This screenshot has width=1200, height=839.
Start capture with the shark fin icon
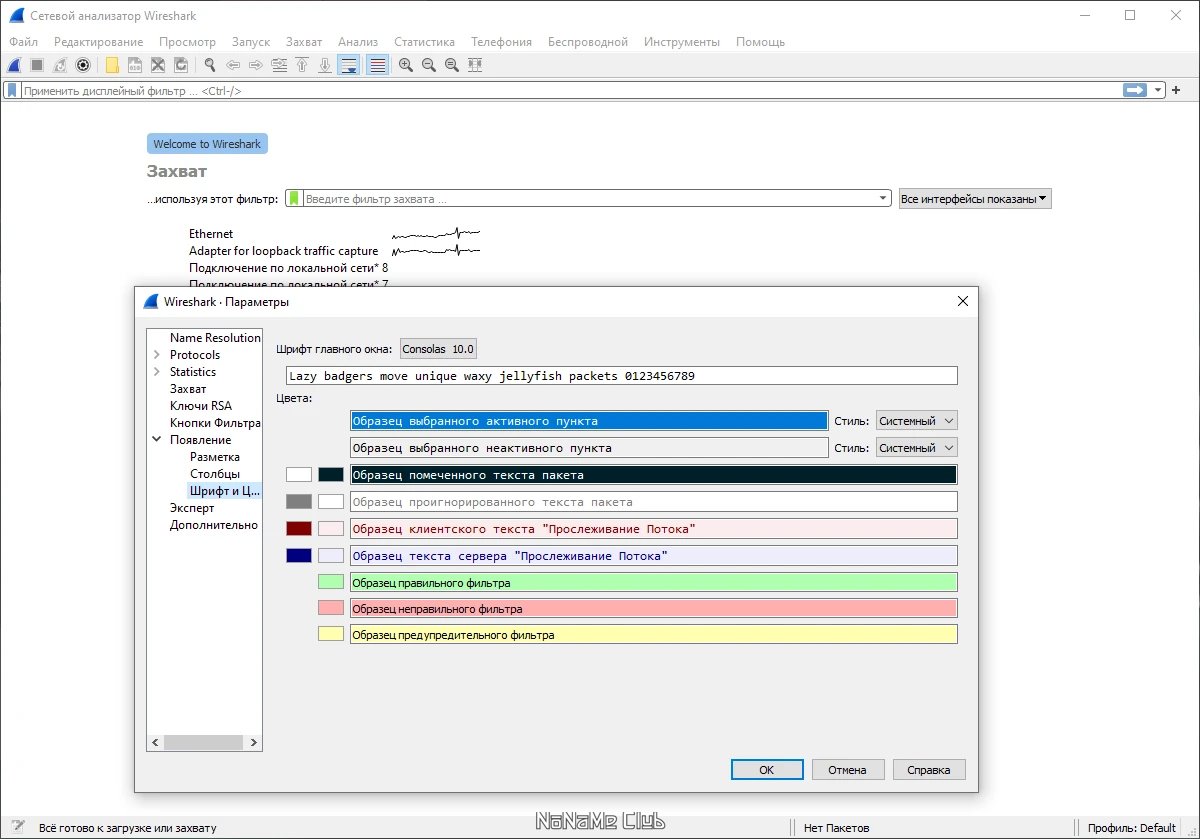coord(15,65)
